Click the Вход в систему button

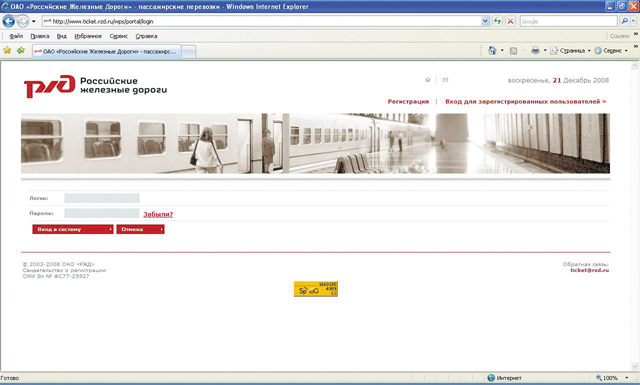coord(73,229)
